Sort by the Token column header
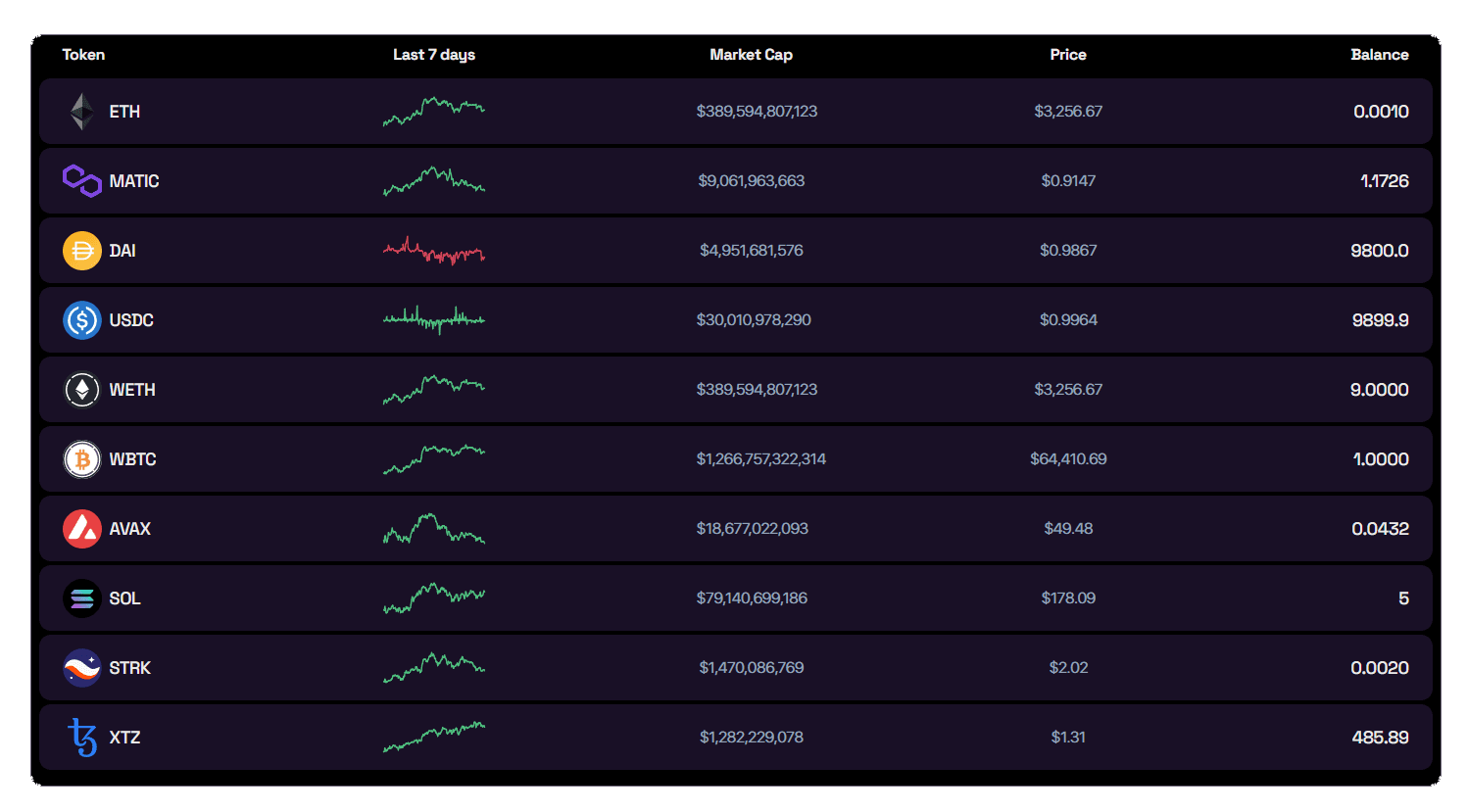1467x812 pixels. [83, 55]
